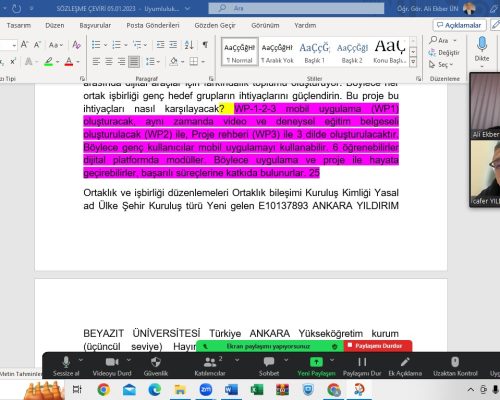The height and width of the screenshot is (400, 500).
Task: Open the Açıklamalar comments button
Action: point(459,25)
